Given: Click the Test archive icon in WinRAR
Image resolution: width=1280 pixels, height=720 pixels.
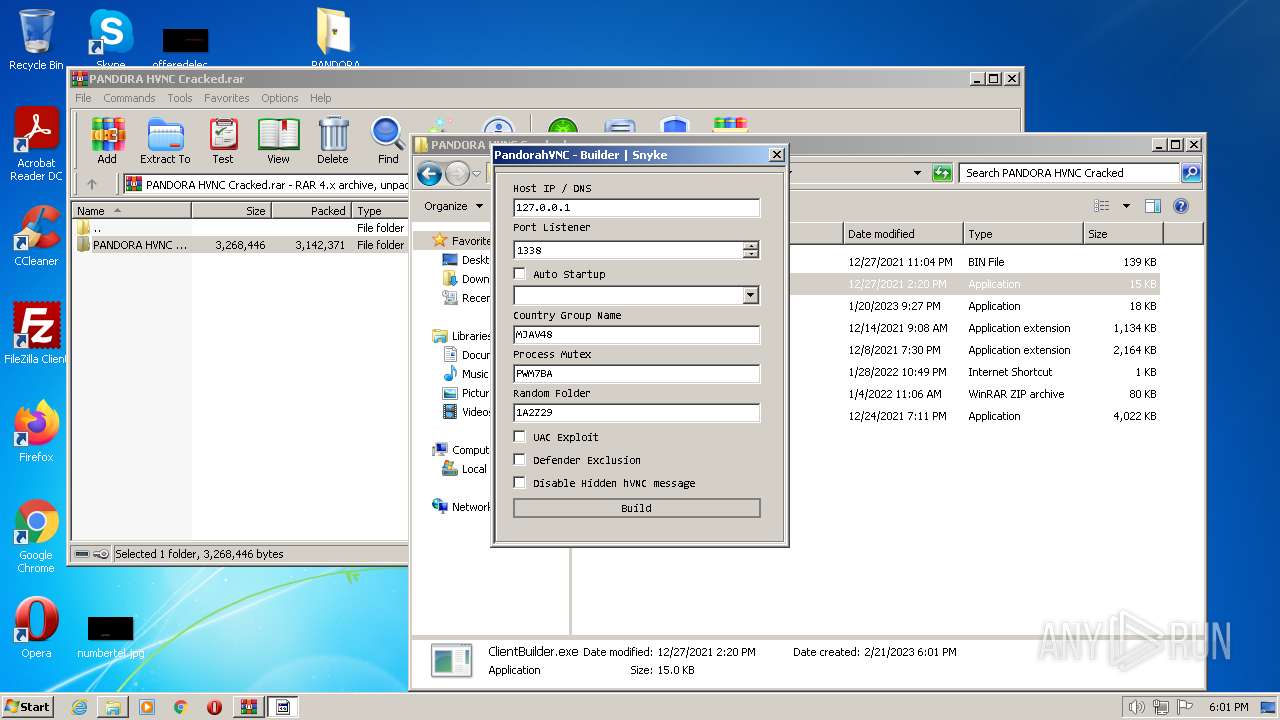Looking at the screenshot, I should pos(223,141).
